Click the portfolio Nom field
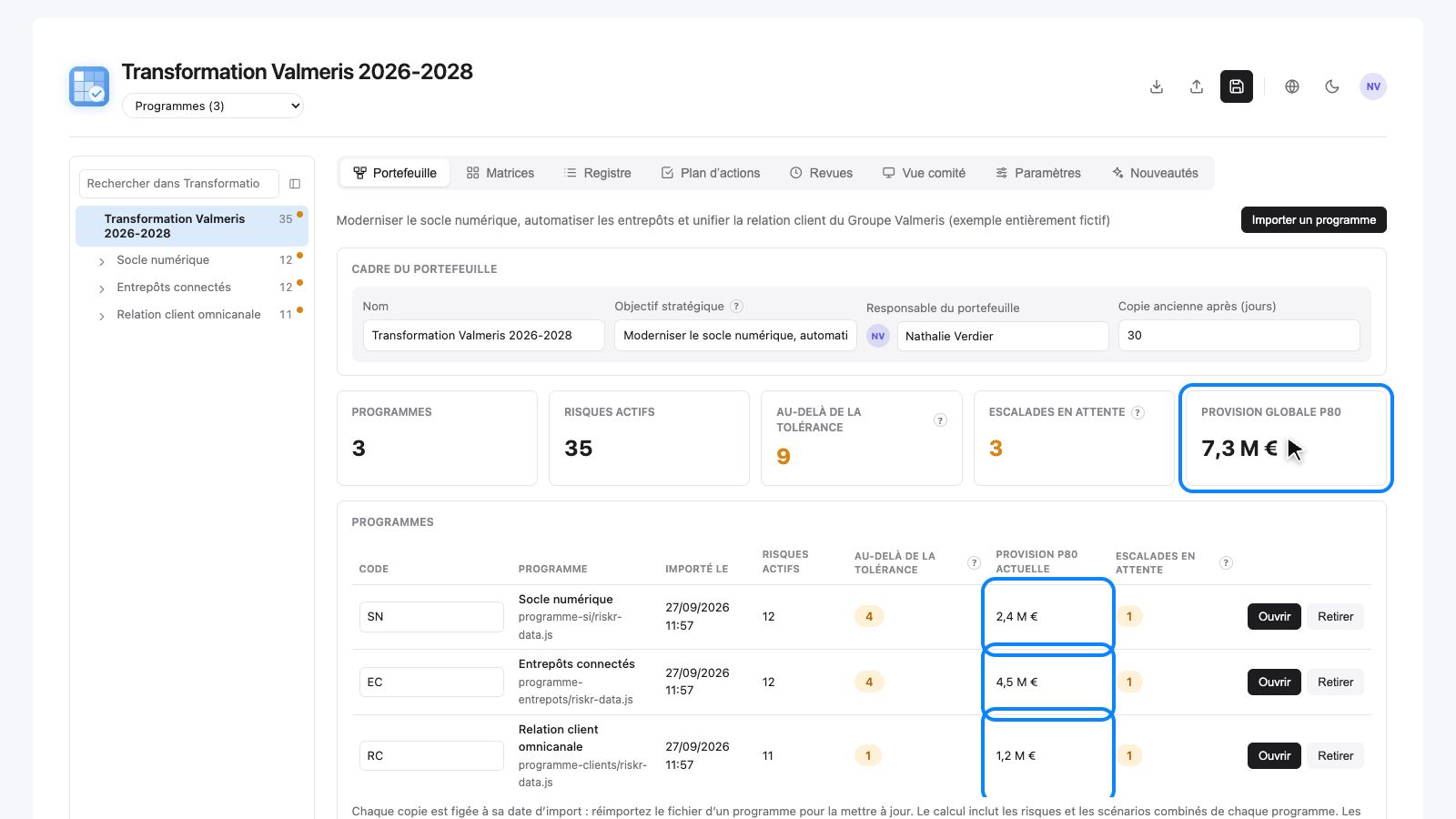 tap(483, 335)
